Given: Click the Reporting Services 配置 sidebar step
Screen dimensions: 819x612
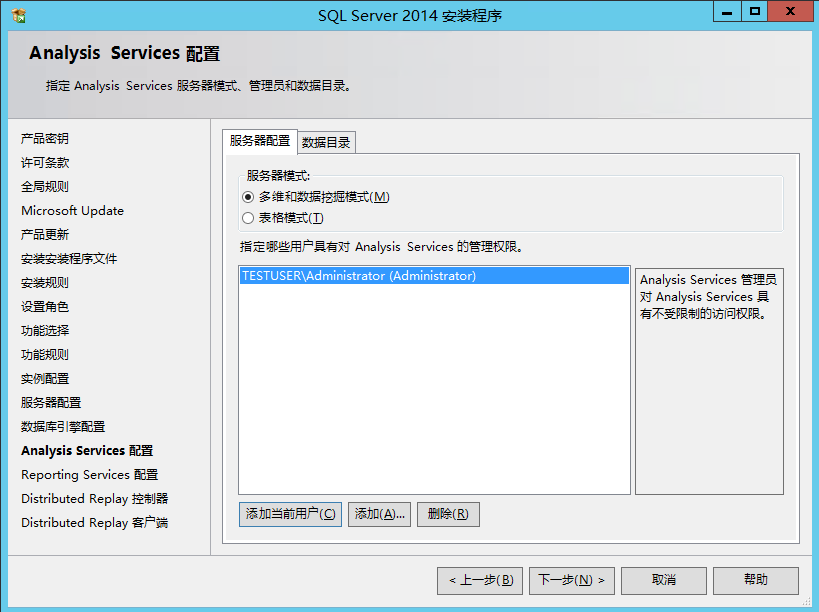Looking at the screenshot, I should click(90, 475).
